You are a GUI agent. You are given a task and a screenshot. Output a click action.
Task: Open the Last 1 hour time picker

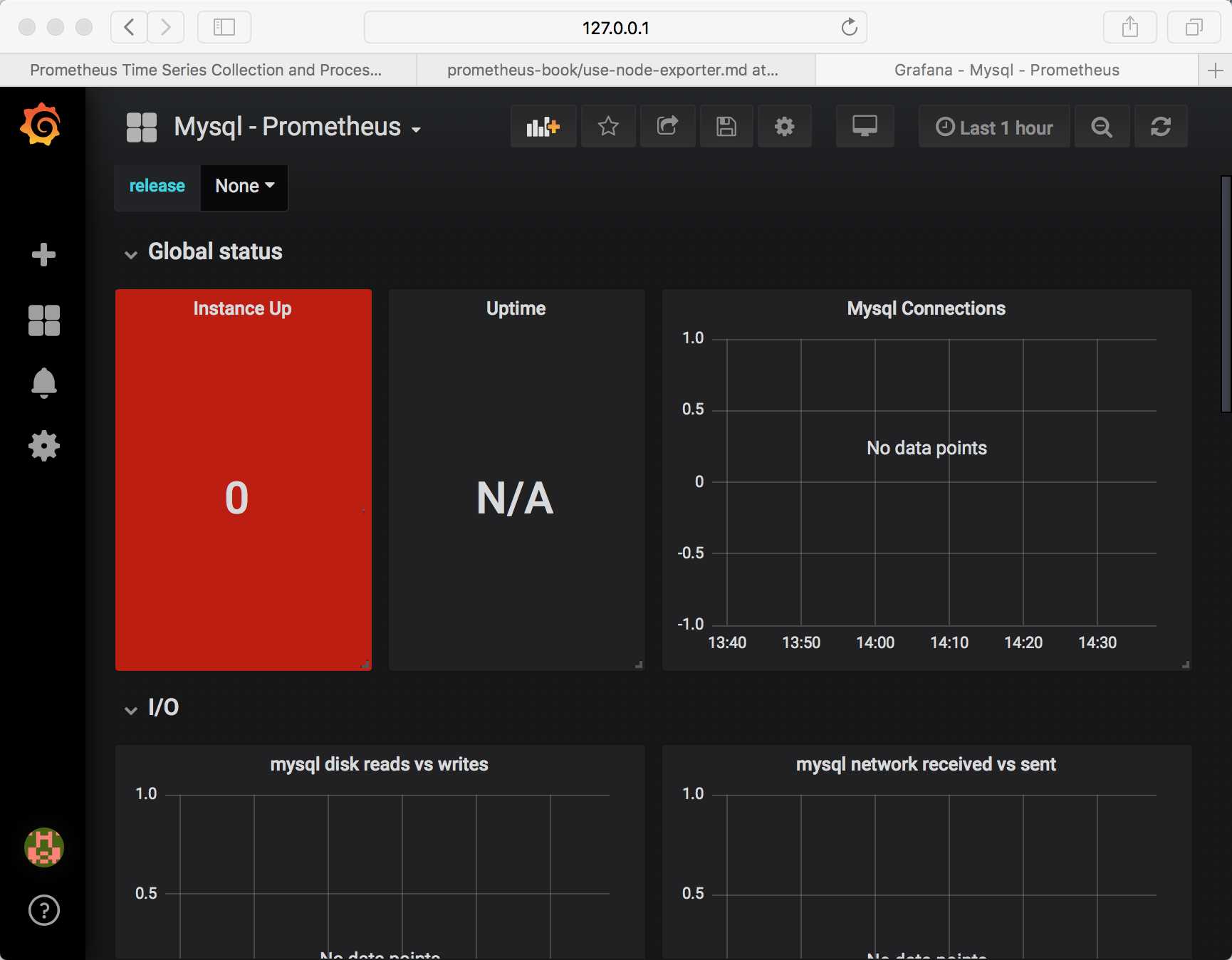coord(994,127)
